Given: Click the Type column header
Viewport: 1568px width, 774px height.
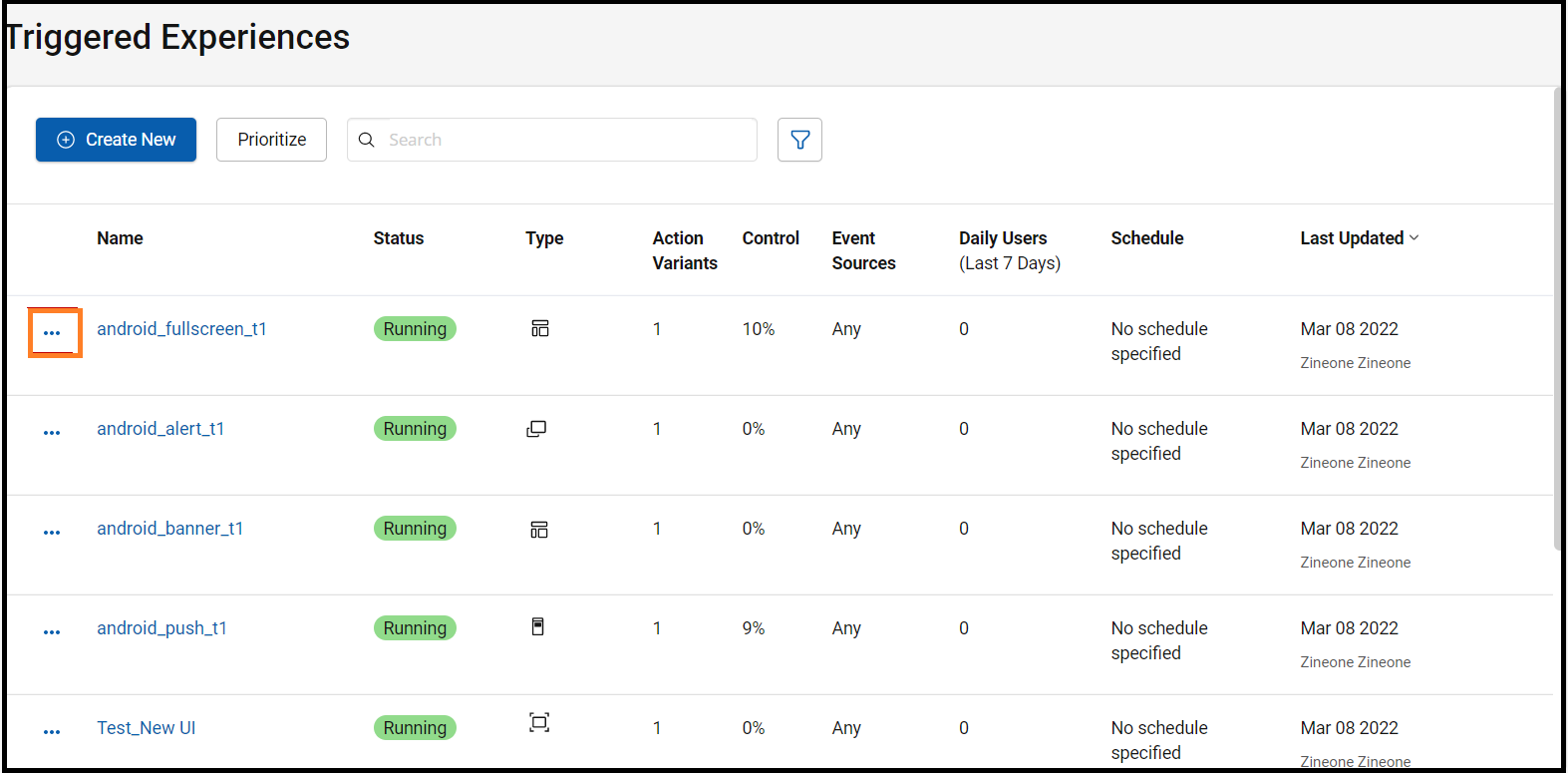Looking at the screenshot, I should pos(544,238).
